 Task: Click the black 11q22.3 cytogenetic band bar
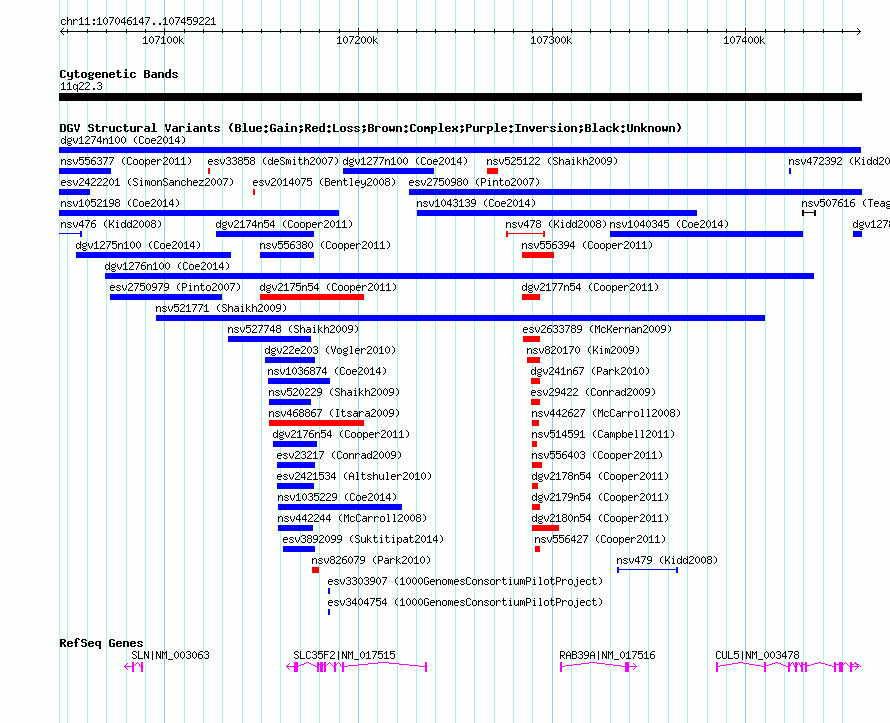click(460, 97)
